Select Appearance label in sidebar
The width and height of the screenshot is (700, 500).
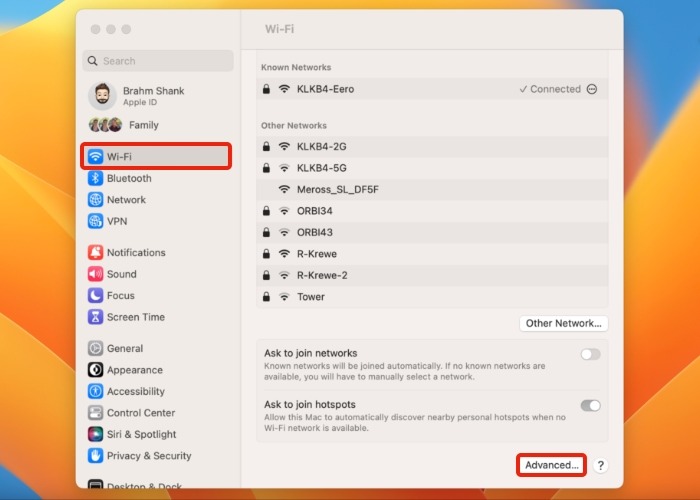pyautogui.click(x=135, y=370)
